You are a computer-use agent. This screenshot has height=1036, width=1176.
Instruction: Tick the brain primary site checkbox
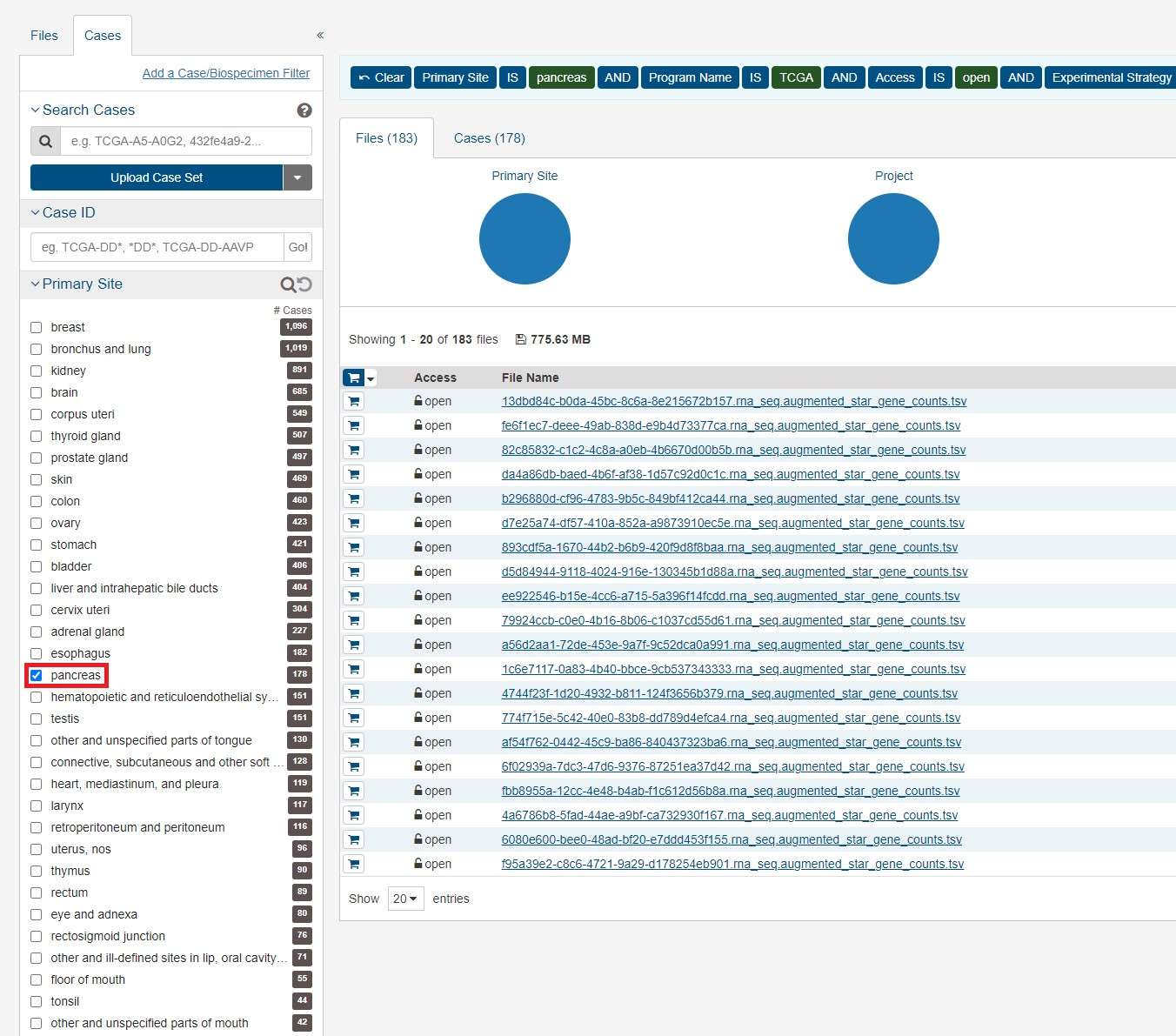[36, 392]
